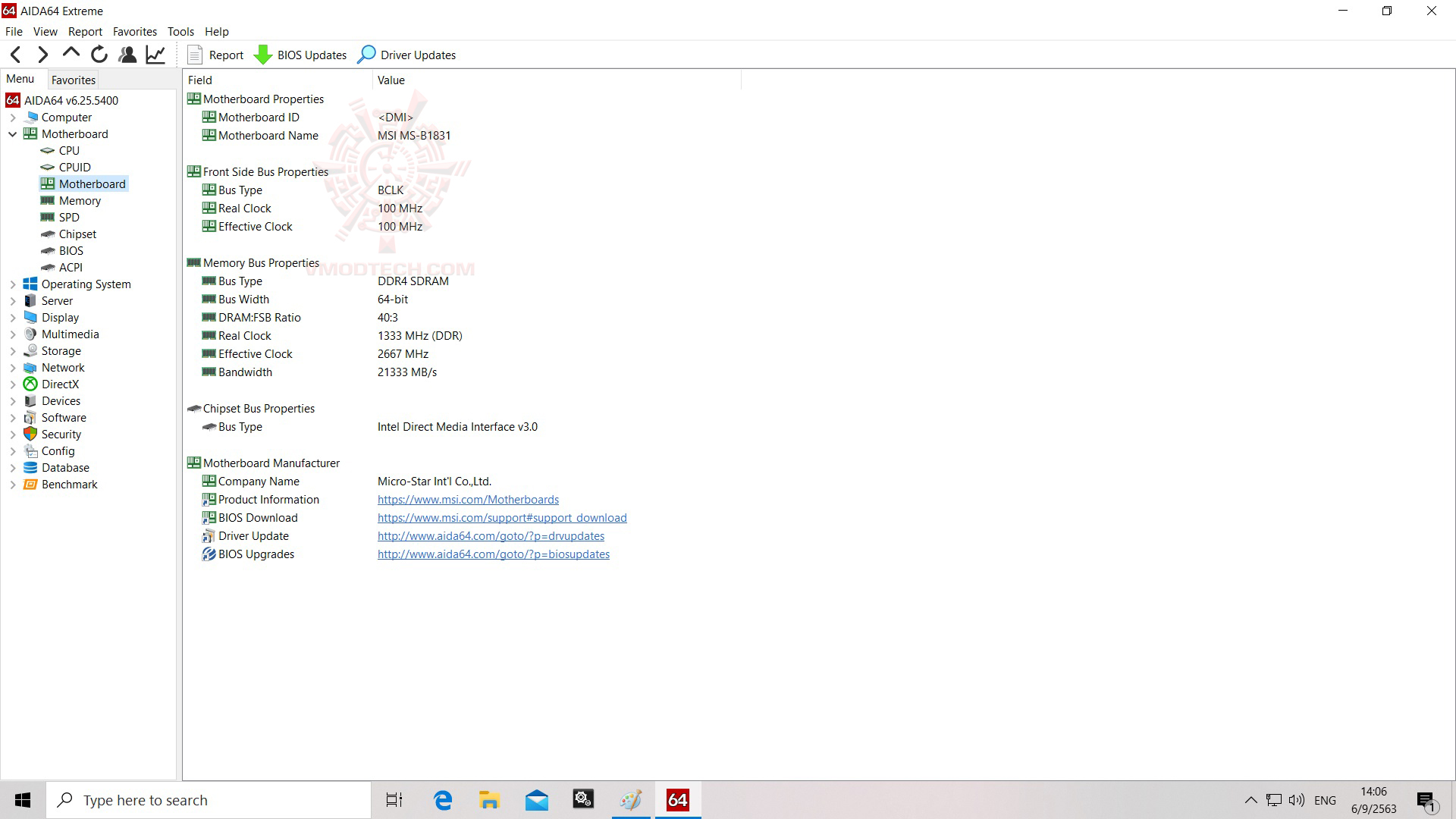Expand the Computer tree node
The image size is (1456, 819).
point(13,118)
